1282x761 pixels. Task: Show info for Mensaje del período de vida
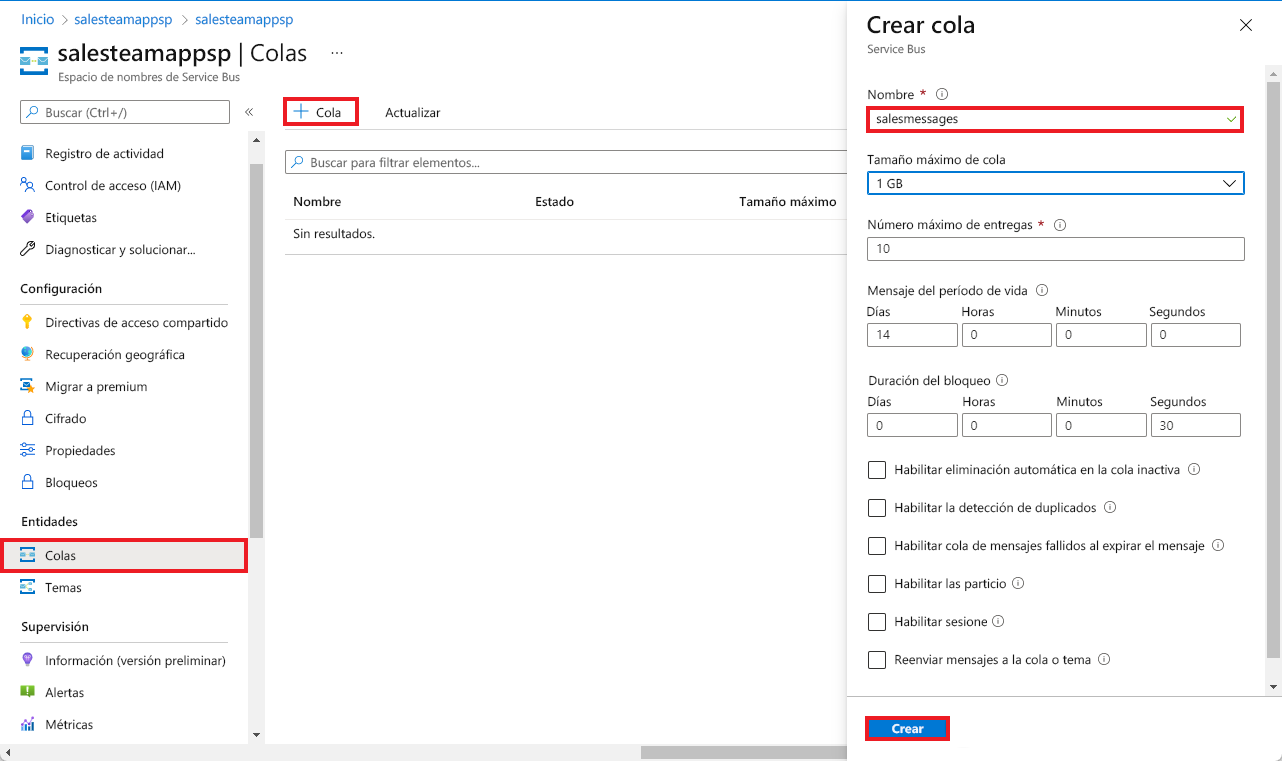[x=1042, y=290]
